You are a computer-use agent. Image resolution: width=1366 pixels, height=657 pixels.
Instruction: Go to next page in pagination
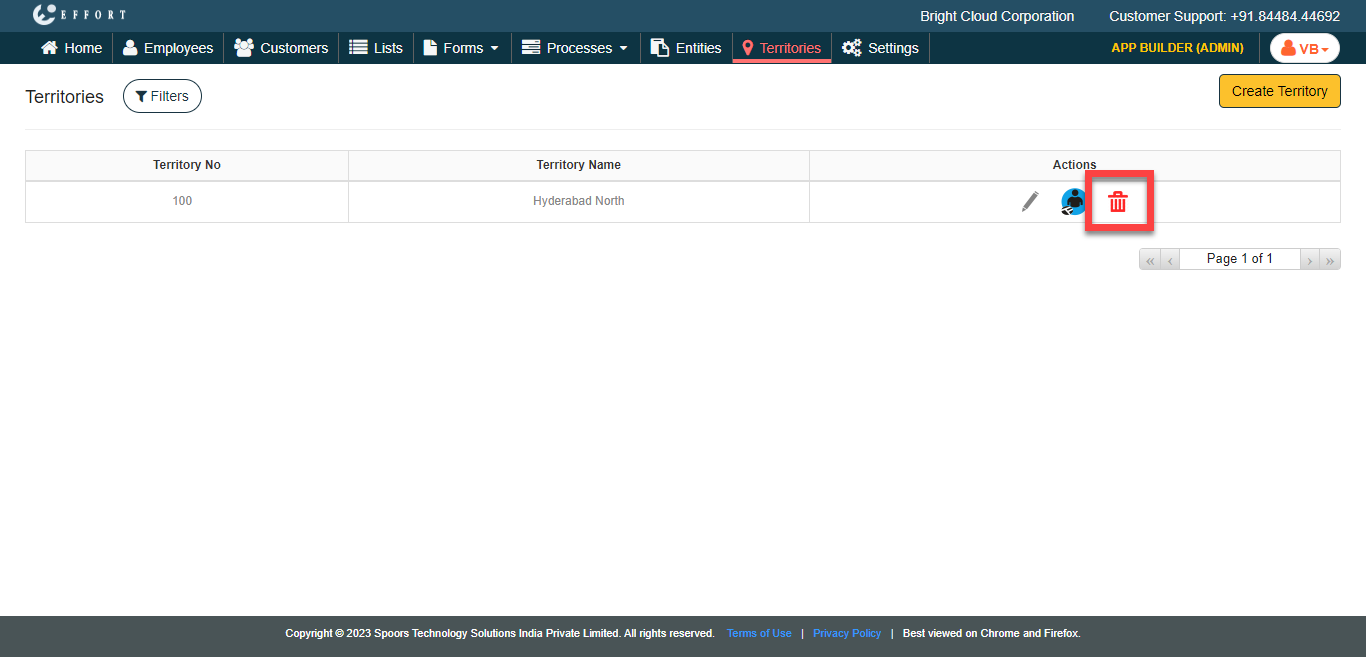click(1309, 260)
